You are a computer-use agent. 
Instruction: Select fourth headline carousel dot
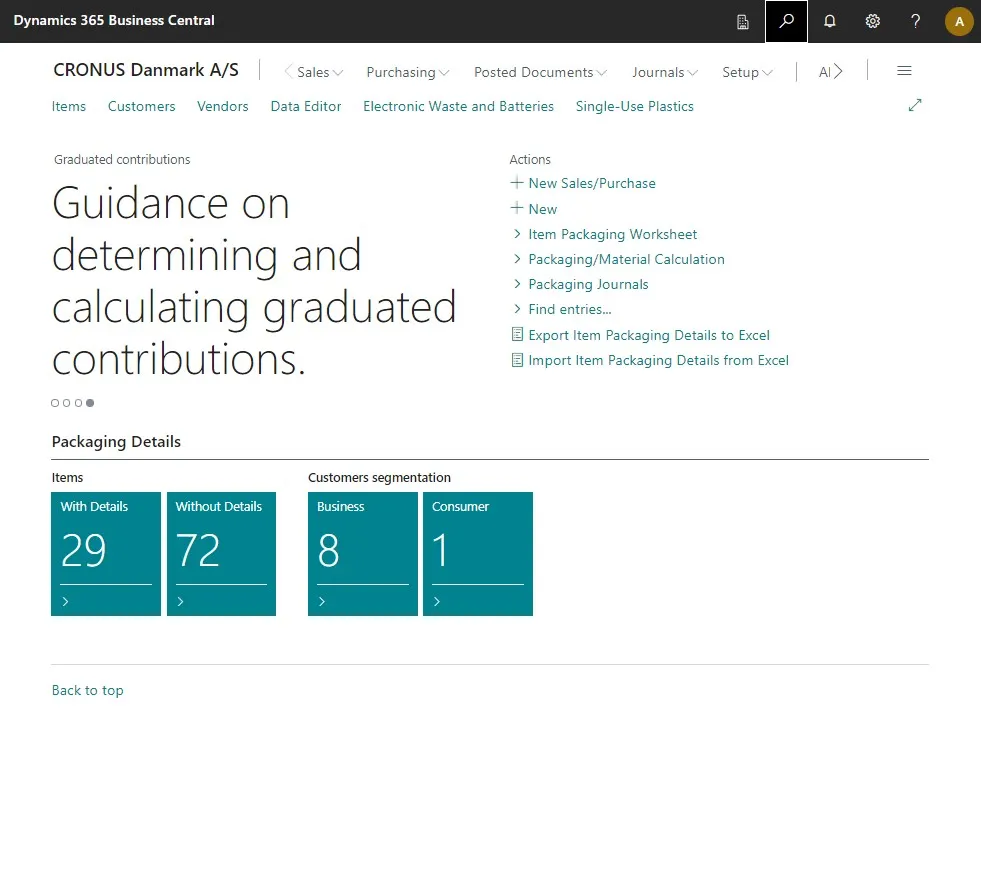click(90, 403)
